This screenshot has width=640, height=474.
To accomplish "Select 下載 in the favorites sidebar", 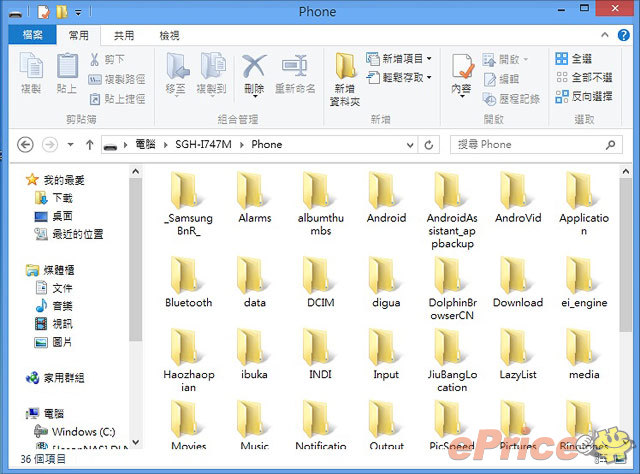I will [x=61, y=198].
